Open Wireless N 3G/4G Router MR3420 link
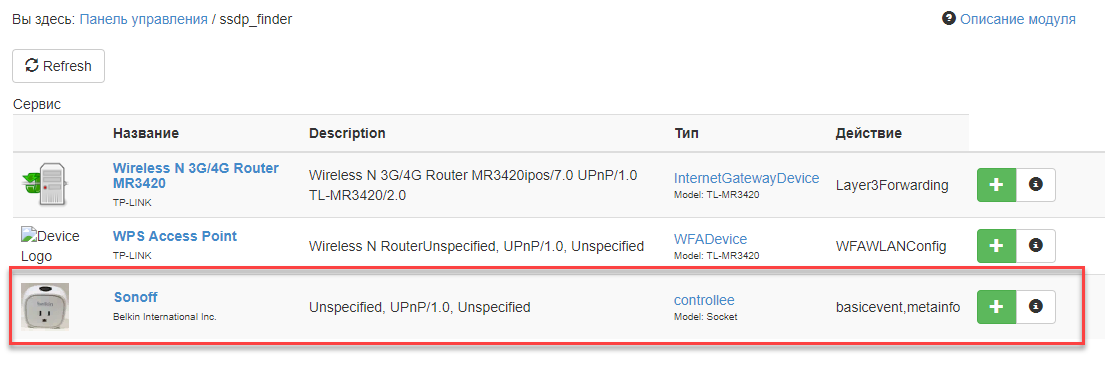The image size is (1108, 387). (196, 176)
